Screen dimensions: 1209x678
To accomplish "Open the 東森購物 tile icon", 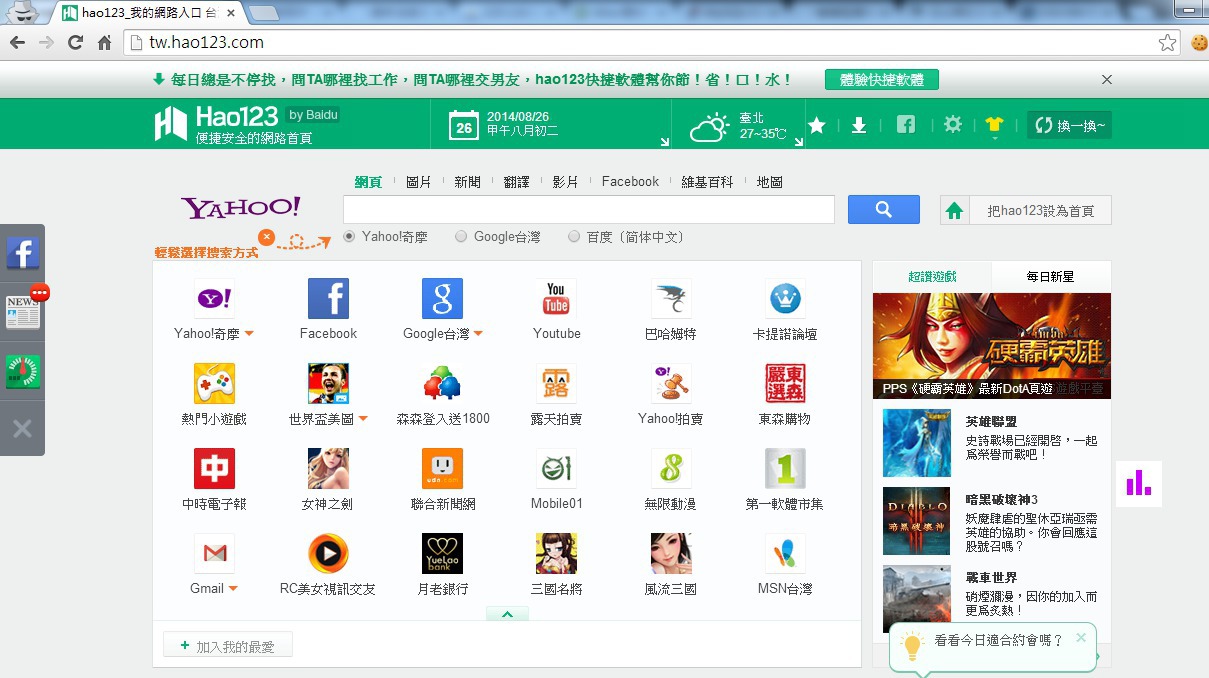I will click(785, 383).
